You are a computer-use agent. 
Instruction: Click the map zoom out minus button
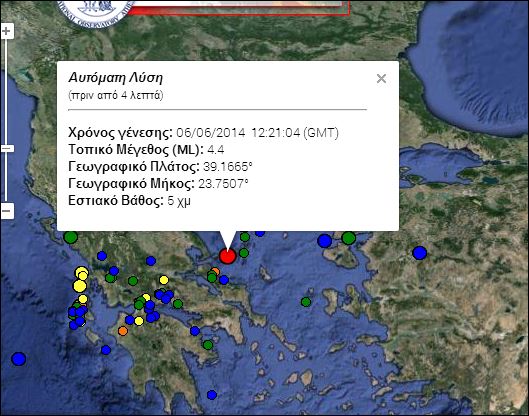tap(6, 211)
